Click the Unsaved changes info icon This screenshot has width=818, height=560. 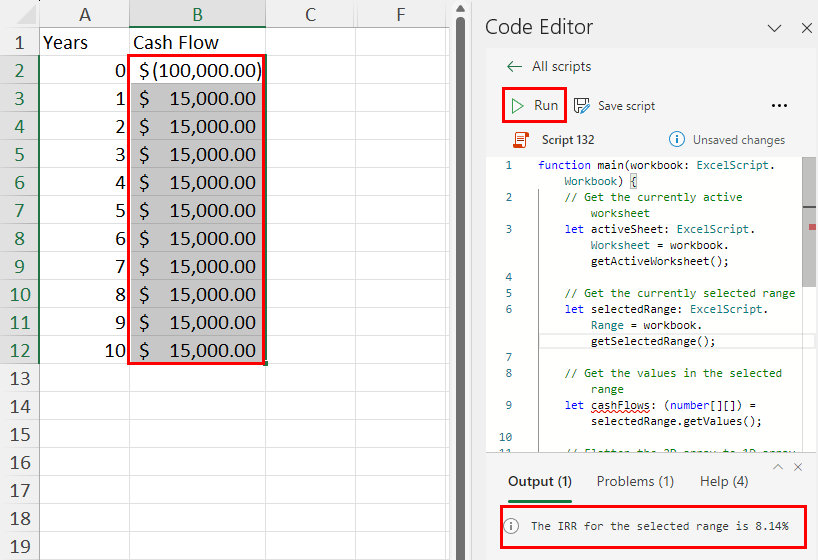[677, 139]
